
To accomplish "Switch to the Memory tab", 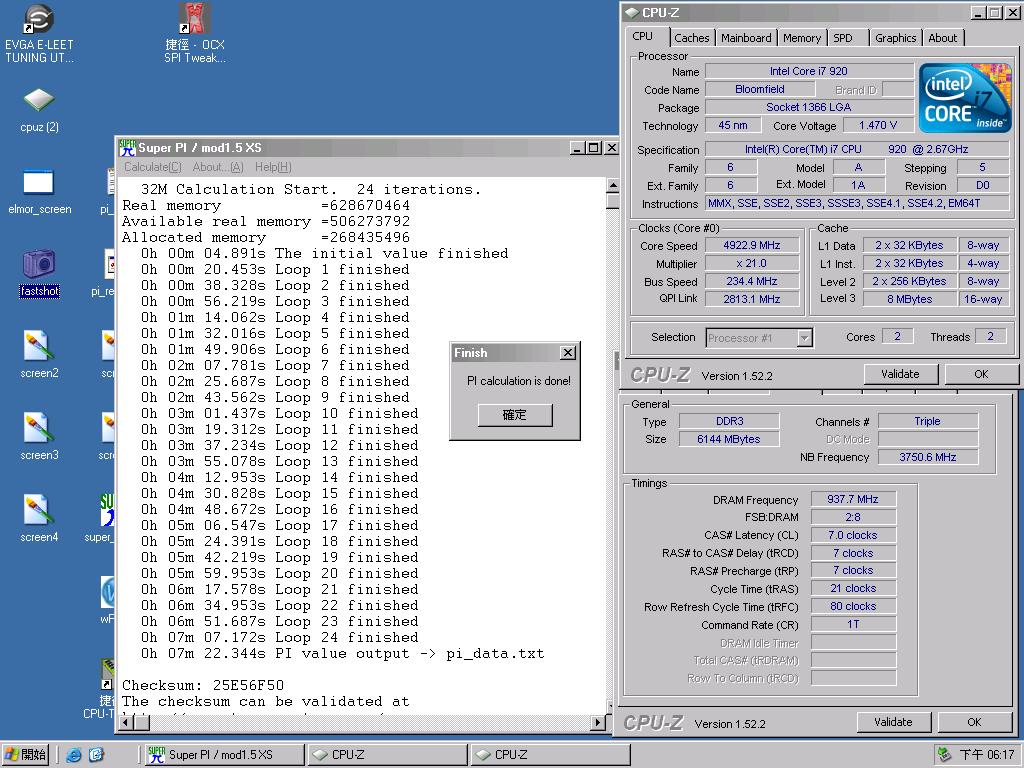I will click(802, 38).
